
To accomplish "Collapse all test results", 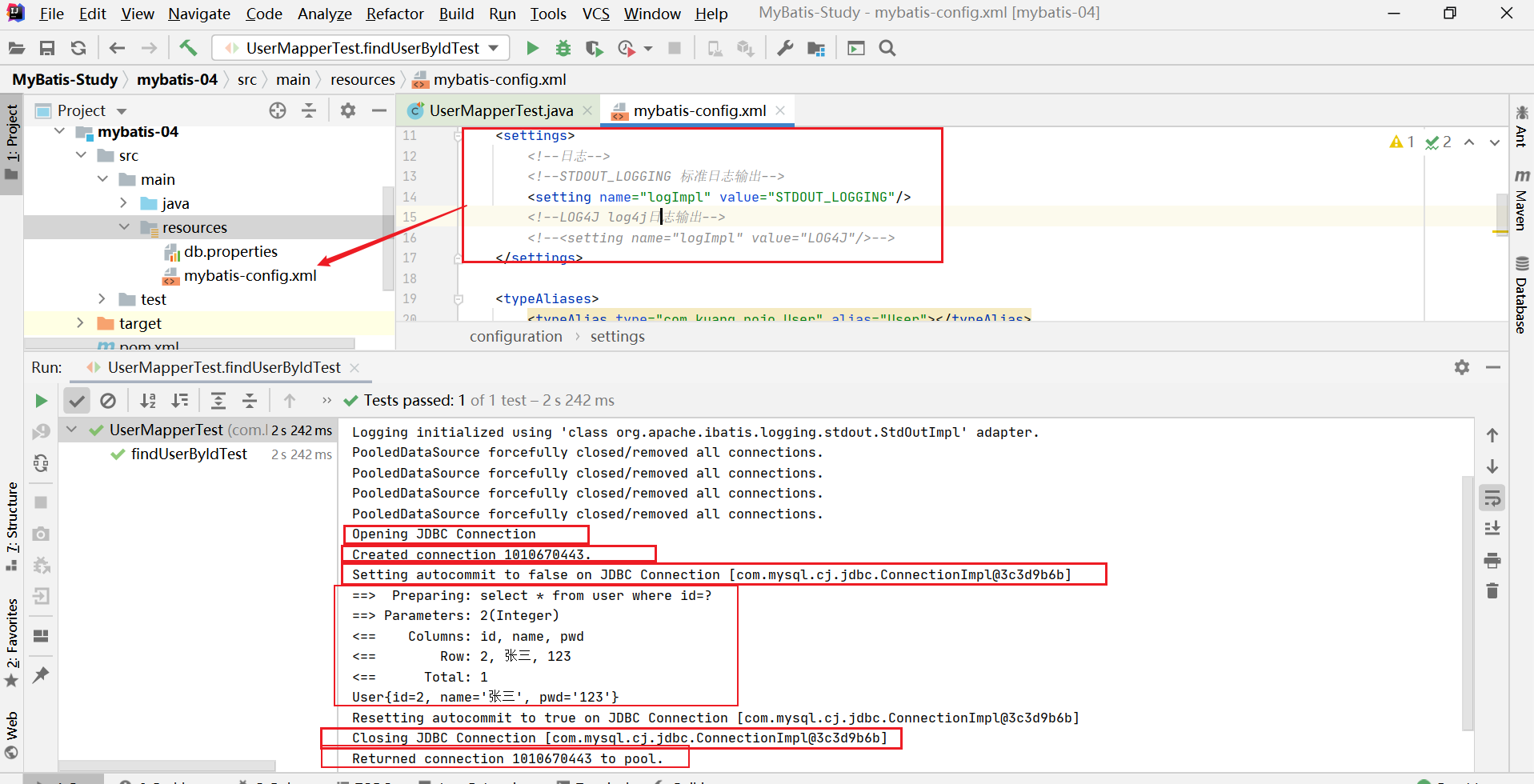I will pyautogui.click(x=250, y=401).
